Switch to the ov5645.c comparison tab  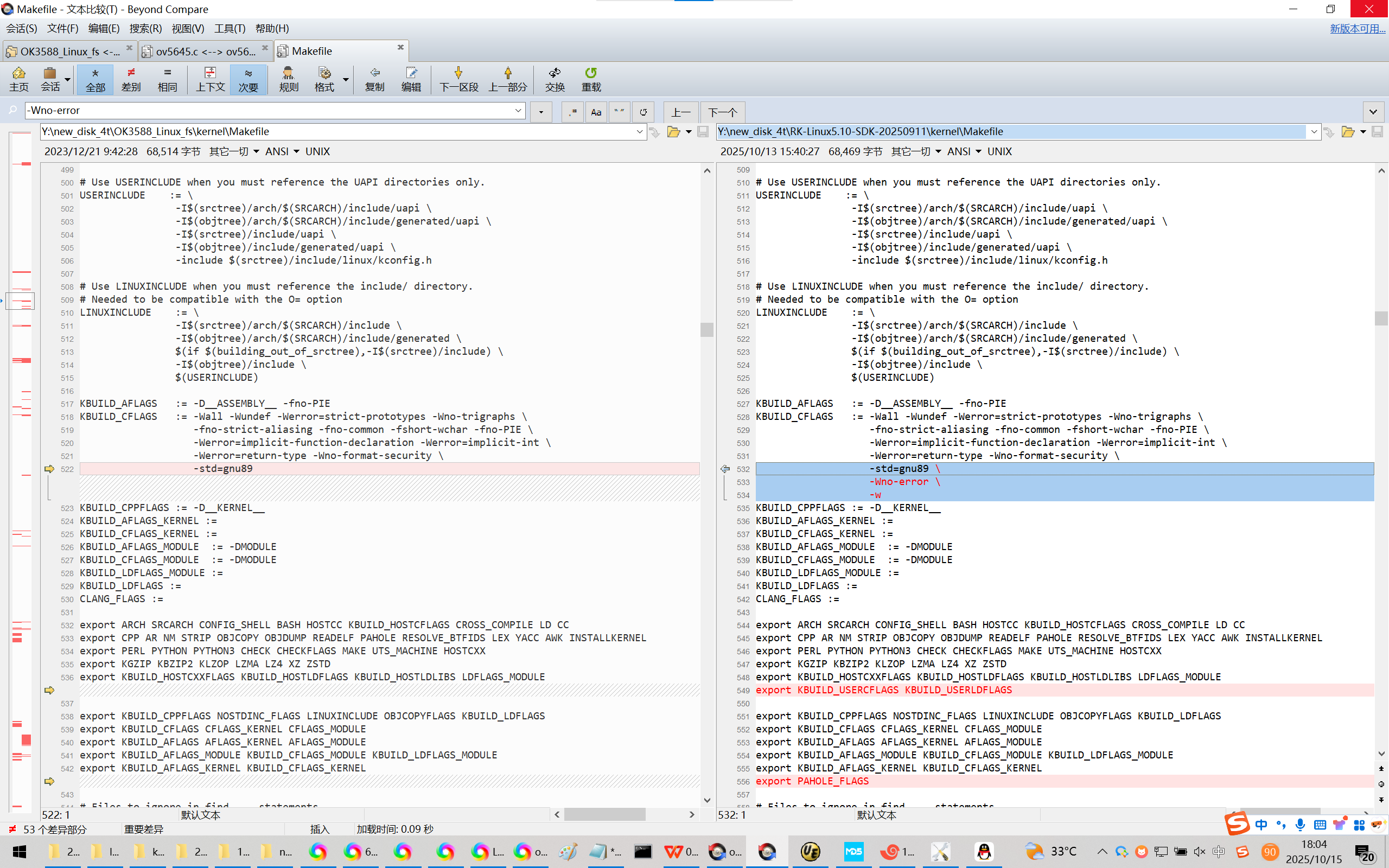(x=205, y=51)
